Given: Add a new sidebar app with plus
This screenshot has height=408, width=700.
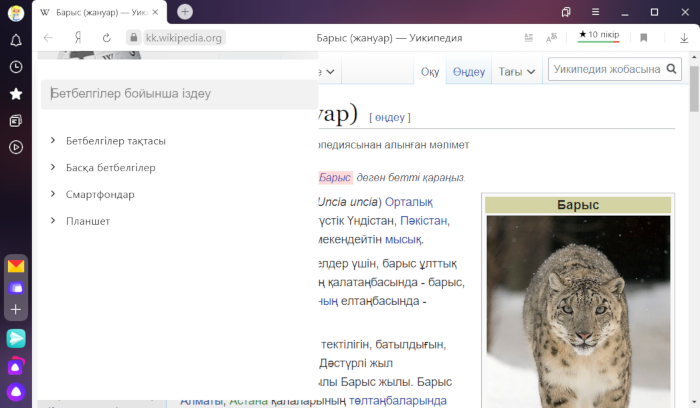Looking at the screenshot, I should click(x=16, y=309).
